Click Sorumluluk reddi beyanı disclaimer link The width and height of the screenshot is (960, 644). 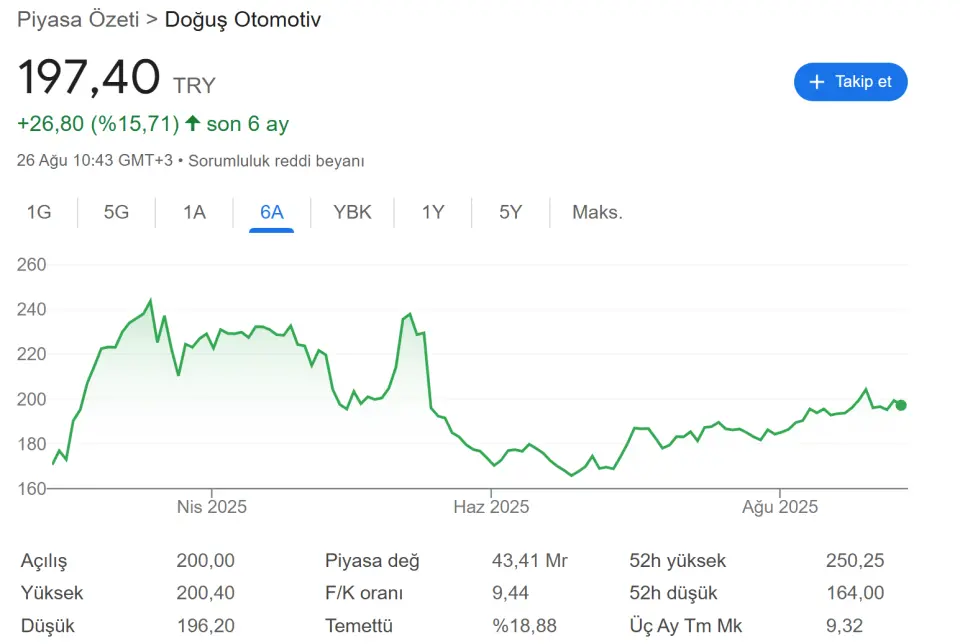276,160
